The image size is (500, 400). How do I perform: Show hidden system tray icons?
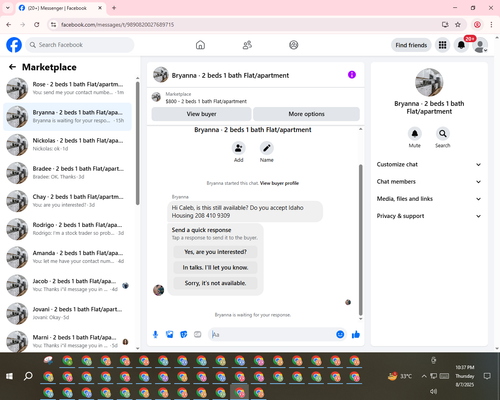click(424, 376)
